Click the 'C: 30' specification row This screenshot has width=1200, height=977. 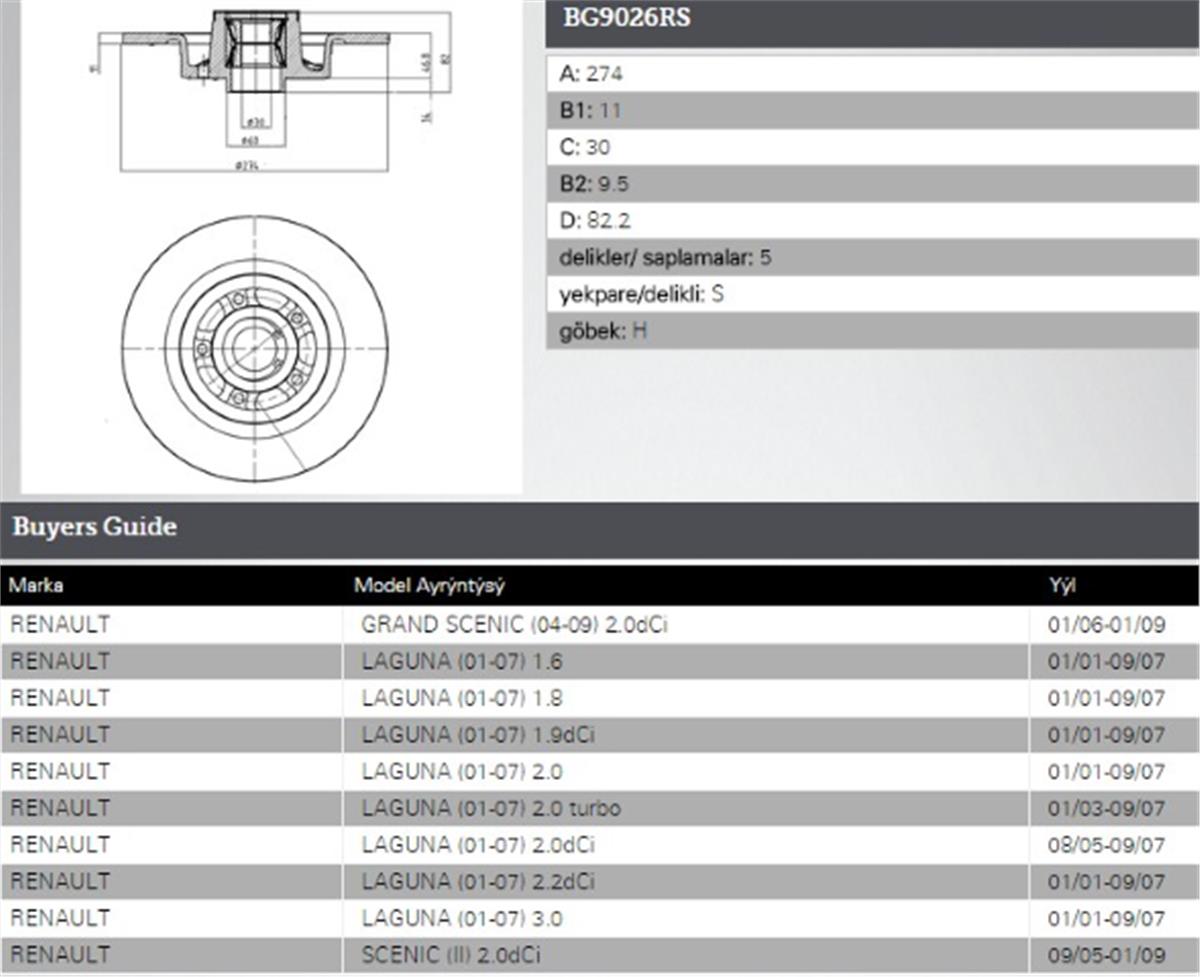[872, 147]
